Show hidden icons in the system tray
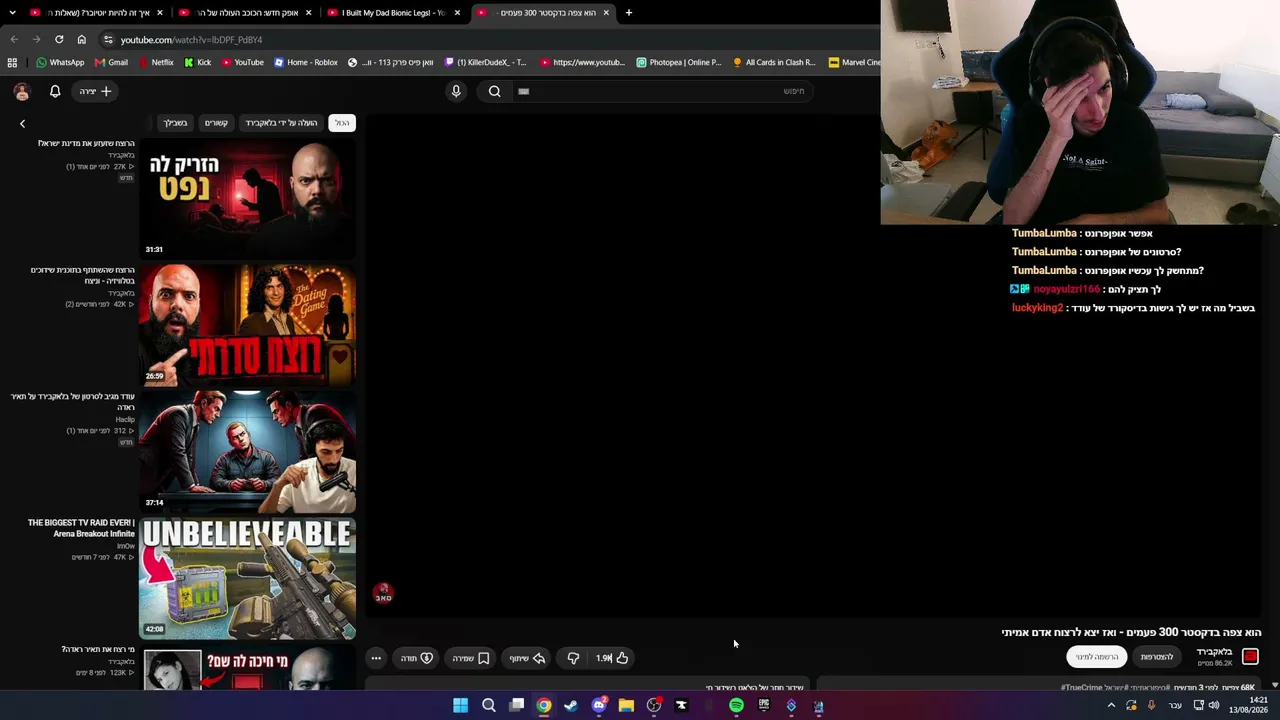This screenshot has height=720, width=1280. 1111,705
